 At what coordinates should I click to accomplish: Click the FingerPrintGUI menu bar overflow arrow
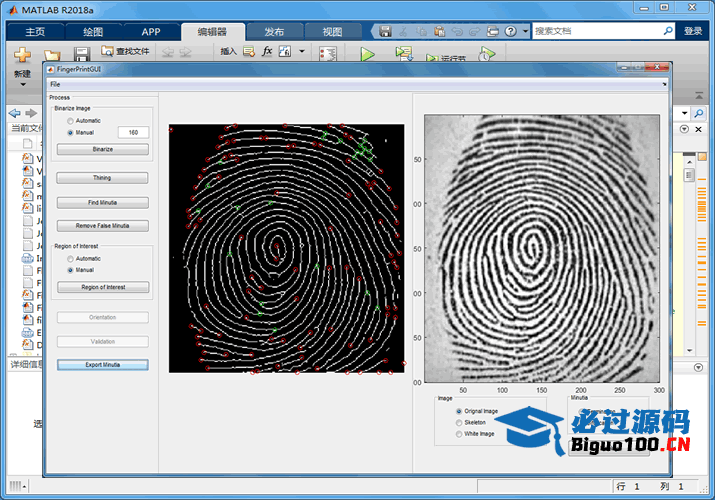tap(664, 84)
